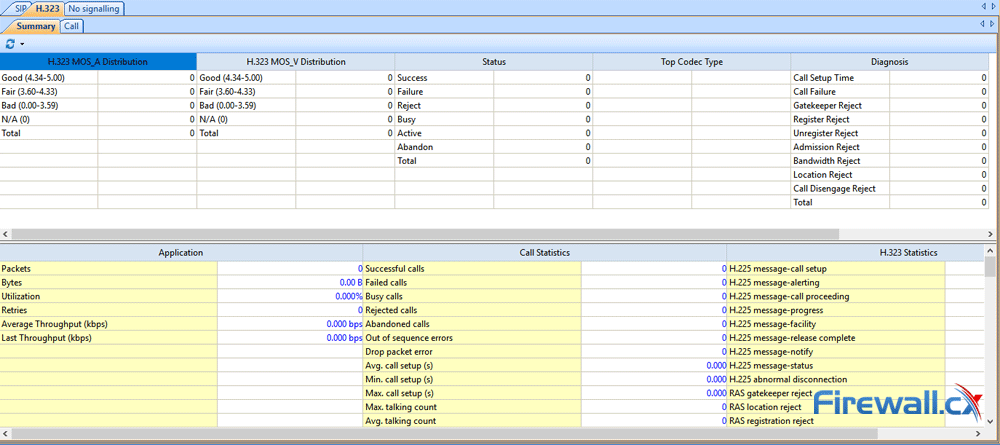
Task: Select the Drop packet error row
Action: pyautogui.click(x=545, y=352)
